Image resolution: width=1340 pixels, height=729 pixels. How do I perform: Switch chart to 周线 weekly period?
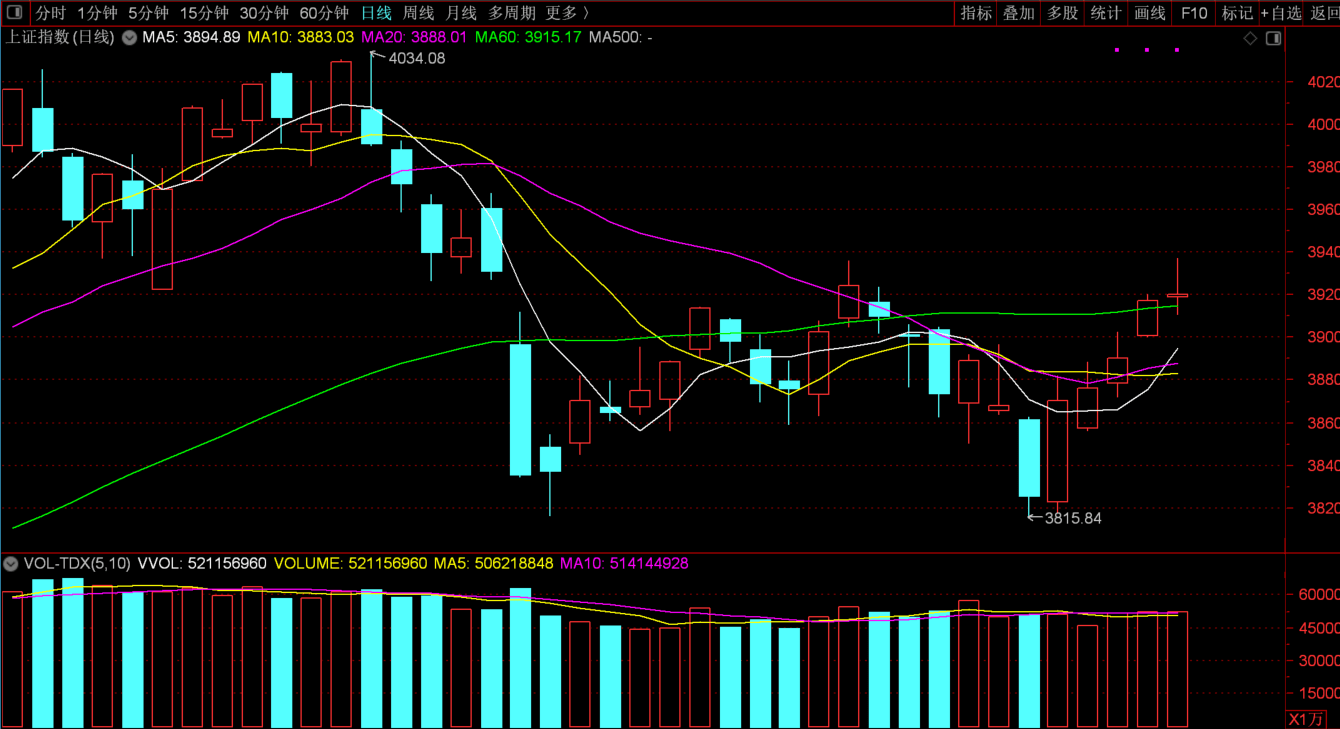coord(418,13)
